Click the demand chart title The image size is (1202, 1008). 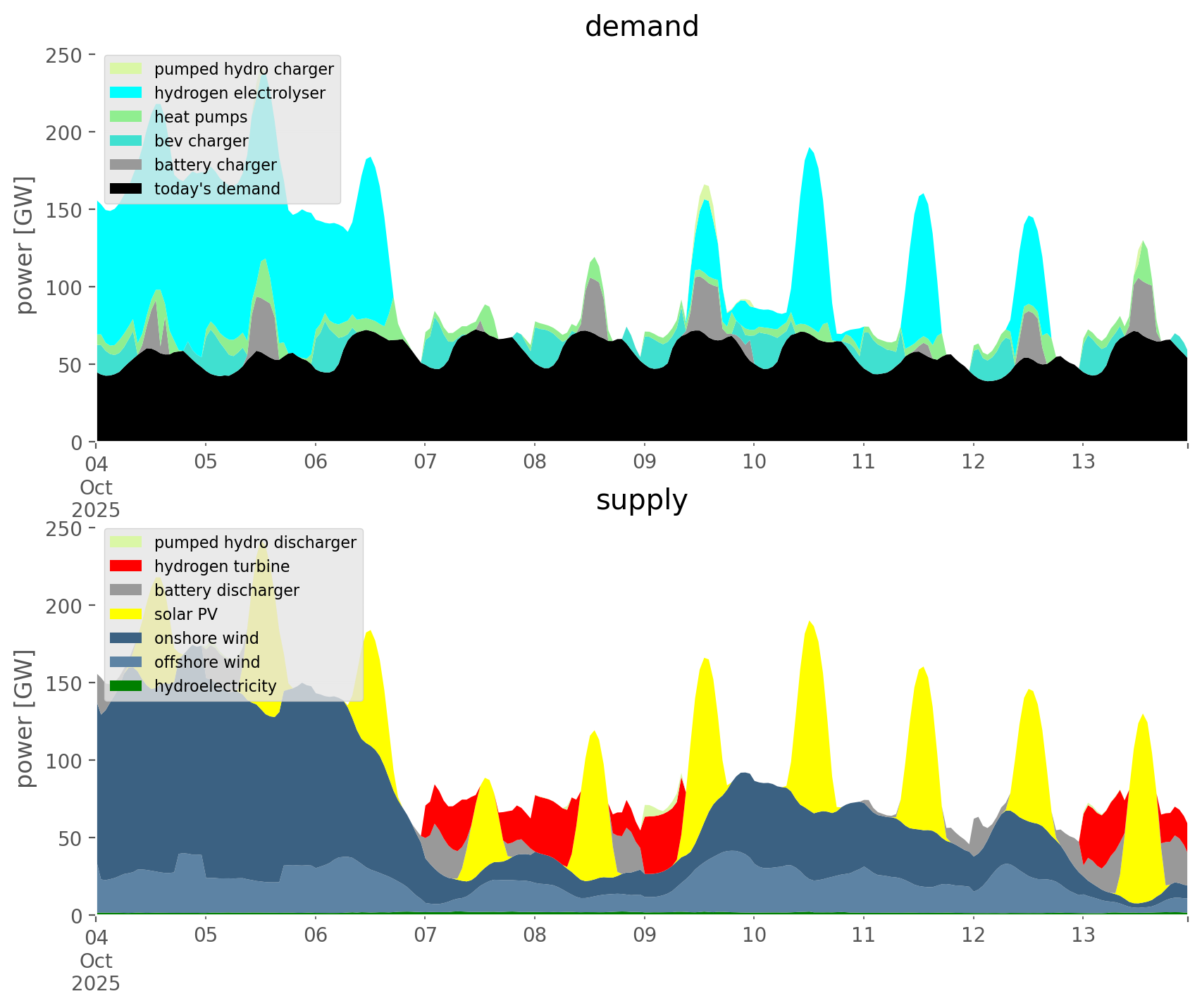[641, 27]
